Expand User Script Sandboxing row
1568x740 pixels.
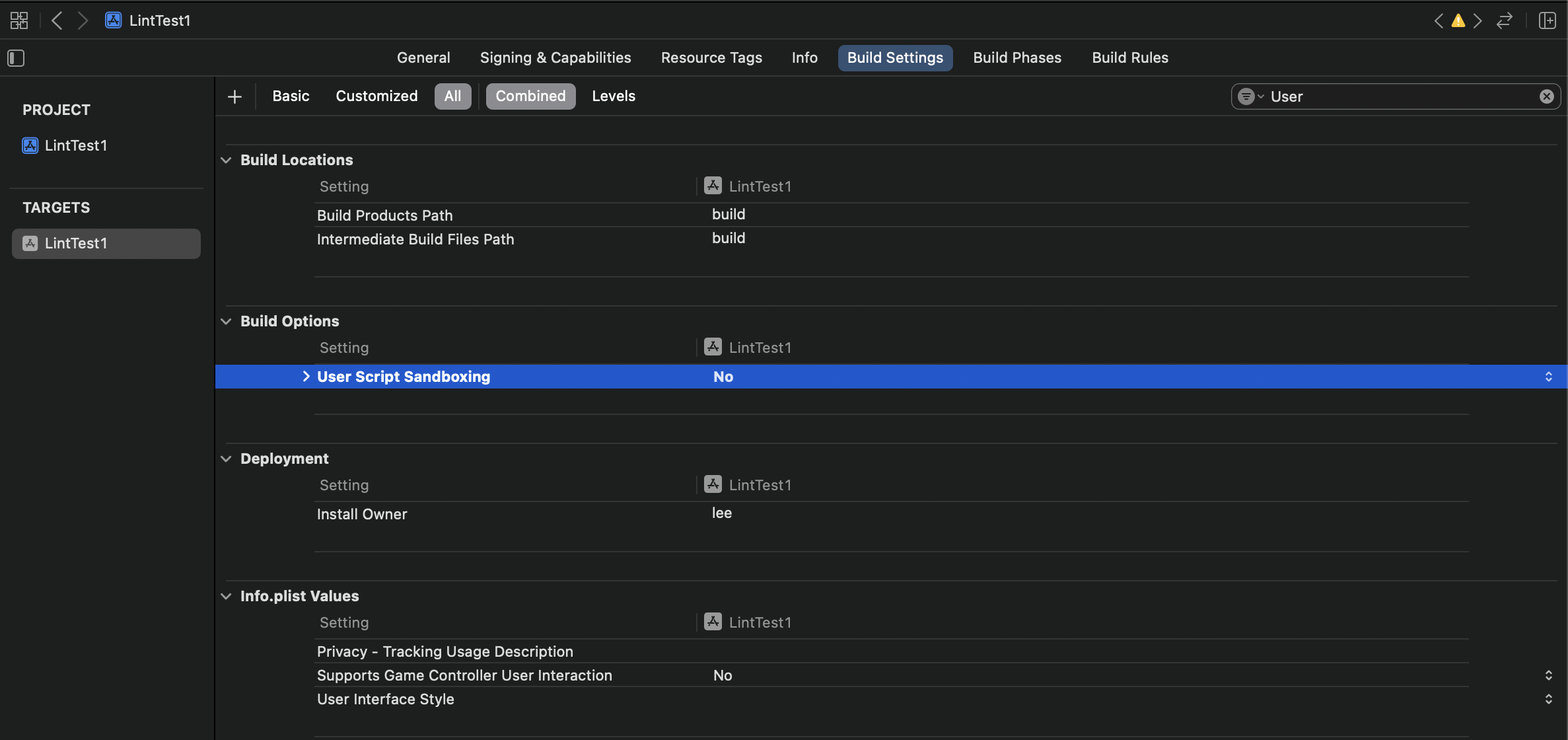(306, 377)
